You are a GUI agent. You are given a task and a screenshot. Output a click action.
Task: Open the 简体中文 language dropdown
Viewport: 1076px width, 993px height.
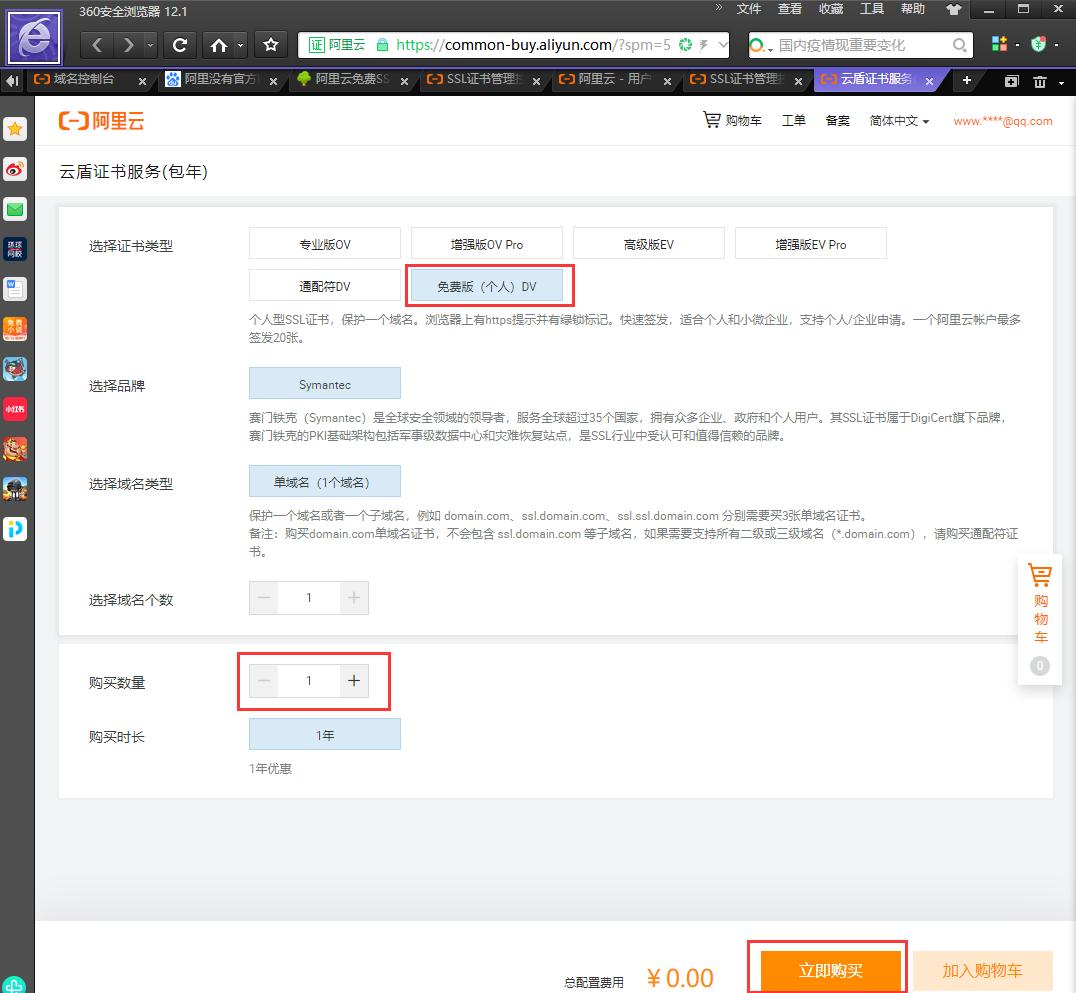898,120
